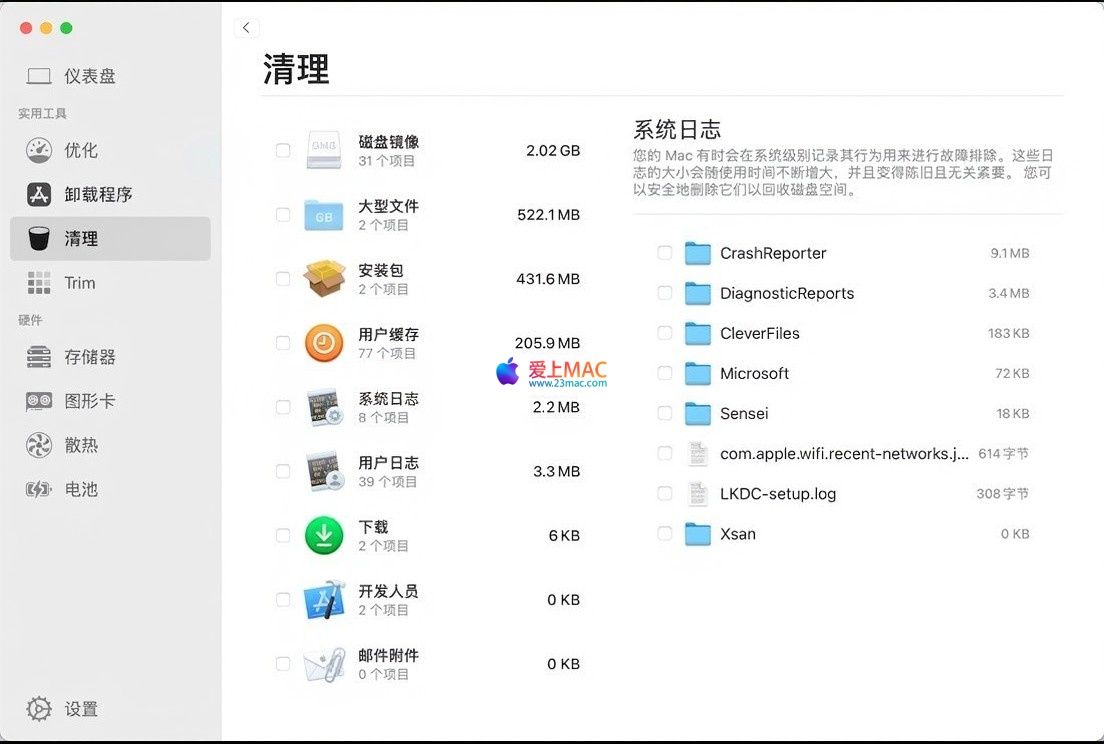Toggle the LKDC-setup.log file checkbox

(665, 493)
